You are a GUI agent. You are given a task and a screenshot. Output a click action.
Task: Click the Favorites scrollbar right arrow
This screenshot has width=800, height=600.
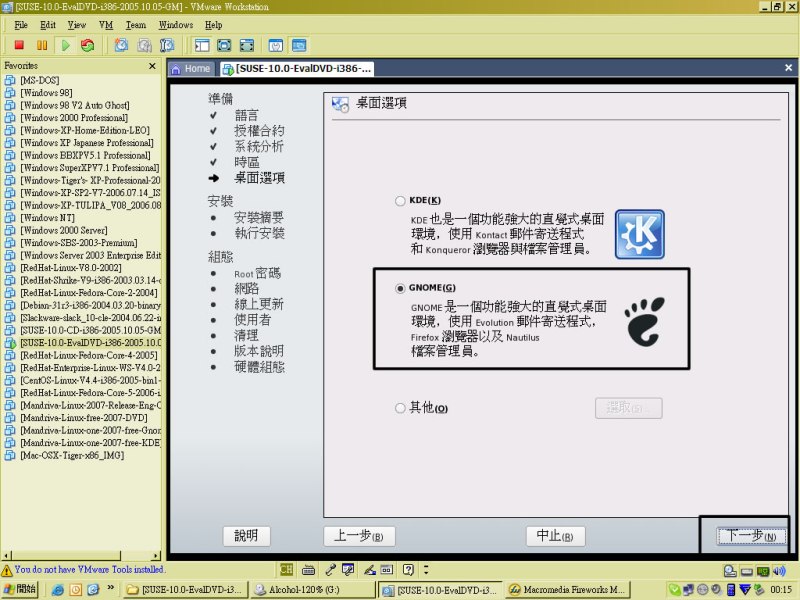156,556
